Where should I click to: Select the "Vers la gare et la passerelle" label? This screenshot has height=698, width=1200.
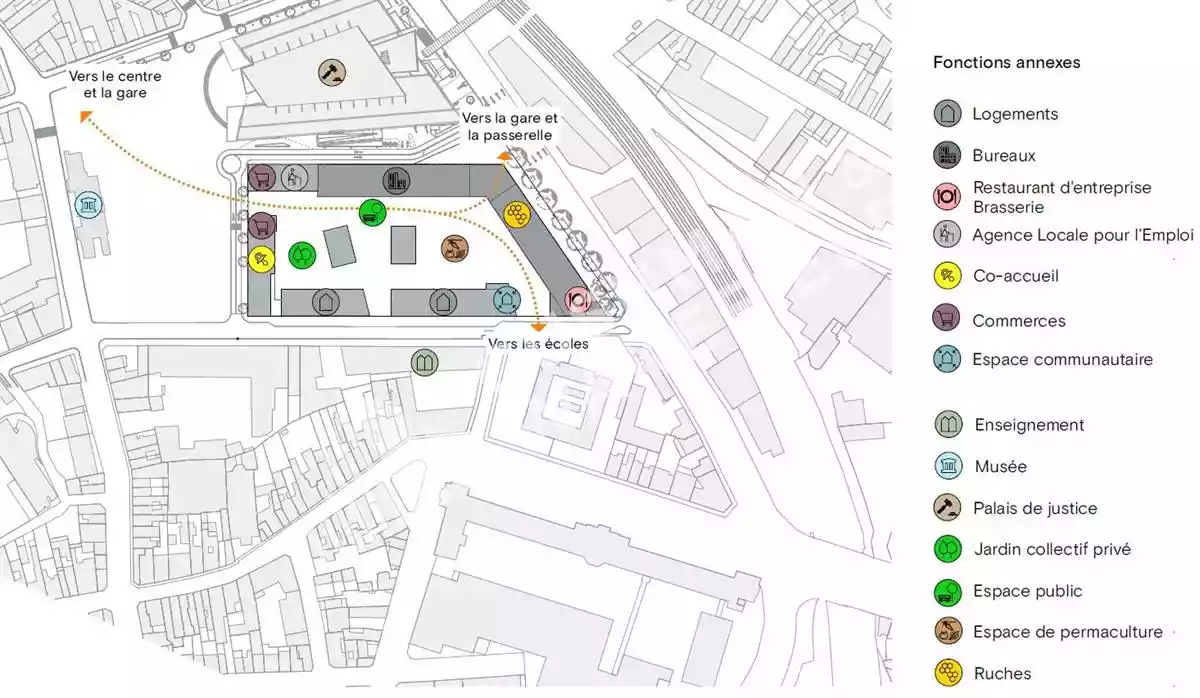click(506, 127)
